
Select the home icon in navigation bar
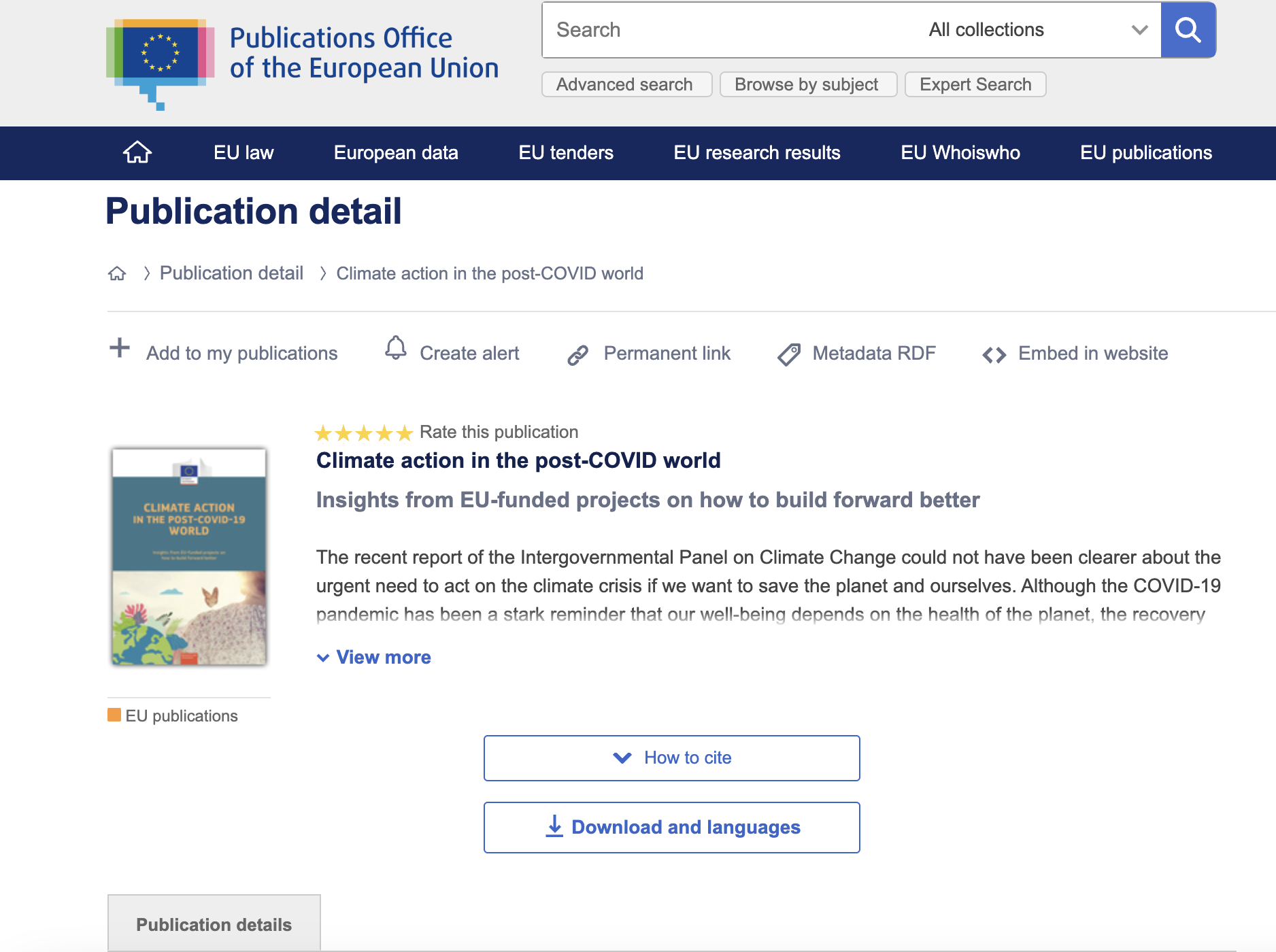137,152
